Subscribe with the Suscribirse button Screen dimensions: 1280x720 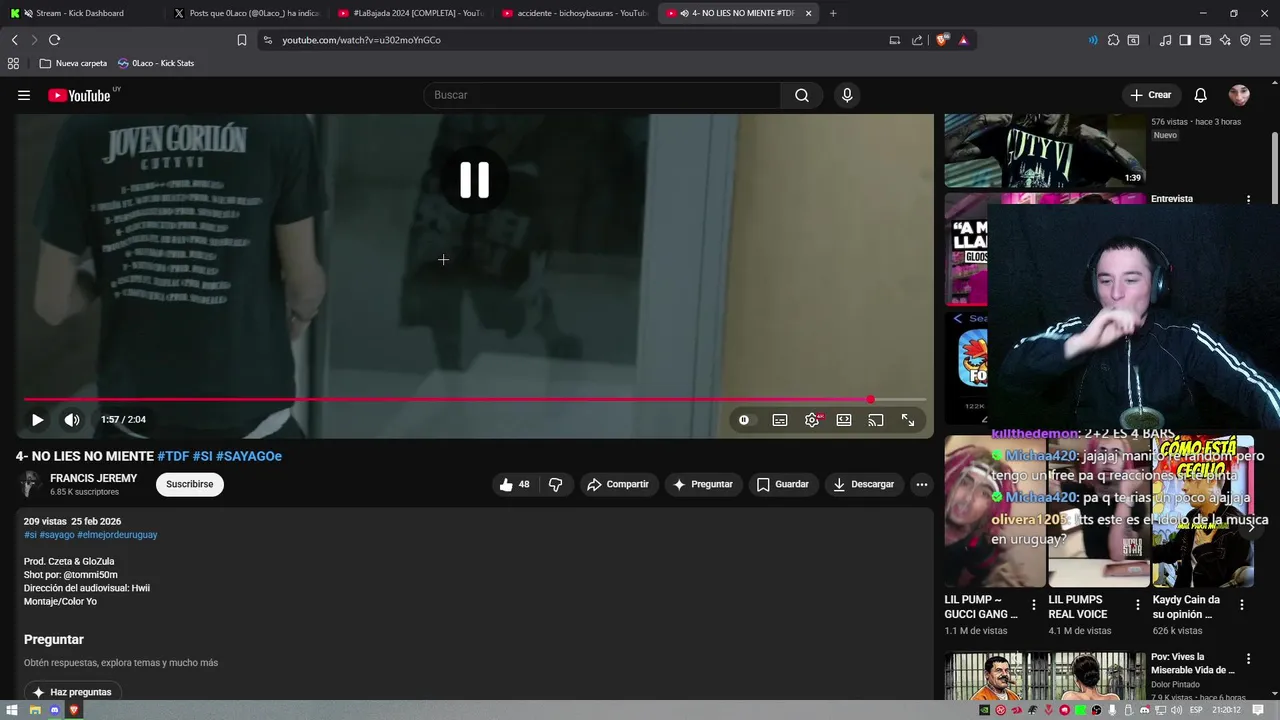tap(190, 484)
